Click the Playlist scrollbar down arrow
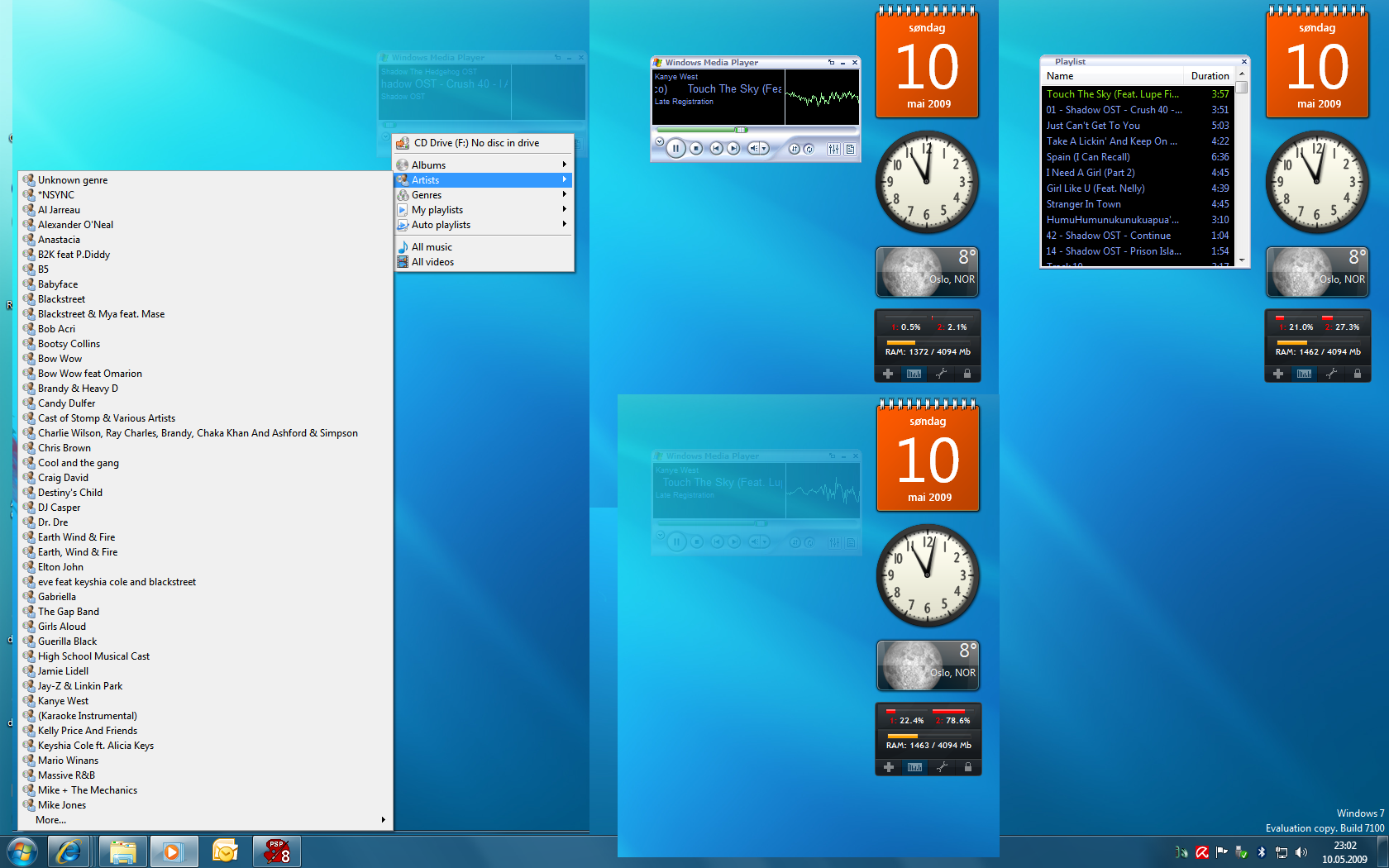1389x868 pixels. (x=1242, y=260)
